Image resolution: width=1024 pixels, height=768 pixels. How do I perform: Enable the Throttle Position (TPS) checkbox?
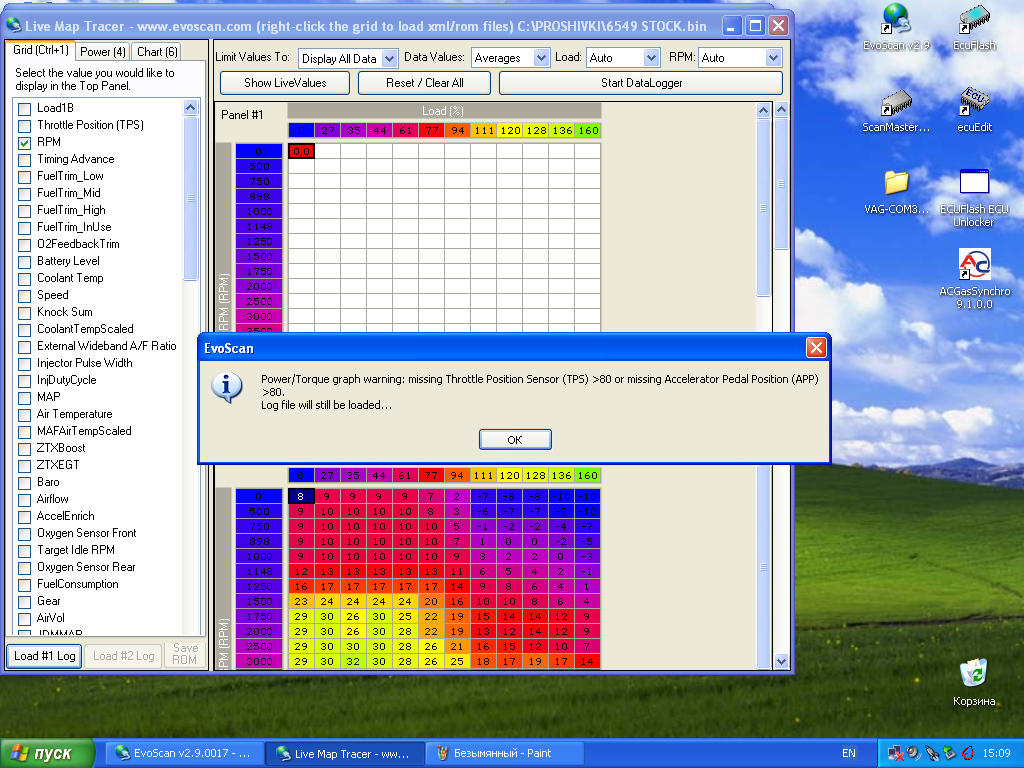point(25,125)
